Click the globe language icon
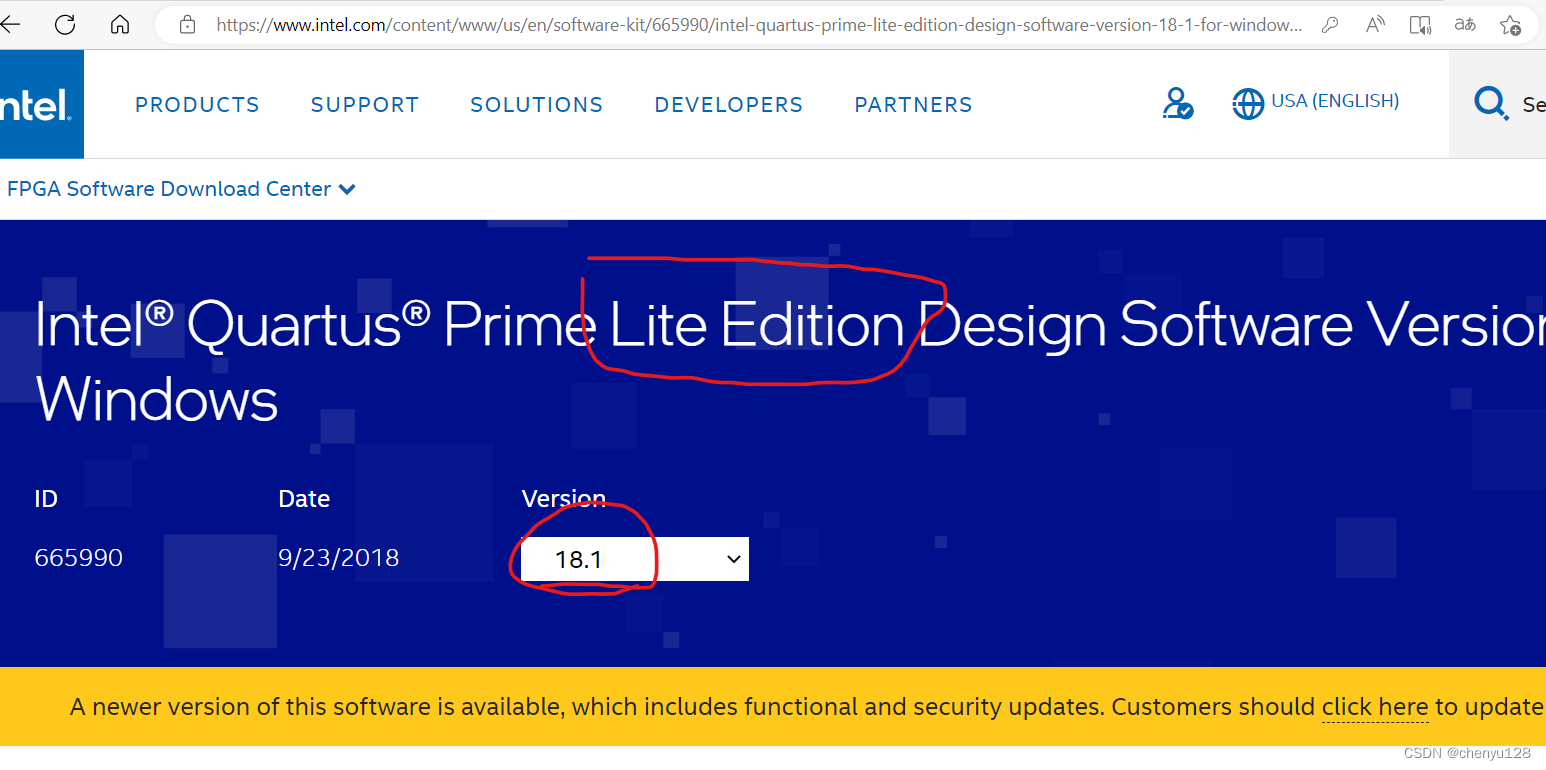 point(1248,103)
